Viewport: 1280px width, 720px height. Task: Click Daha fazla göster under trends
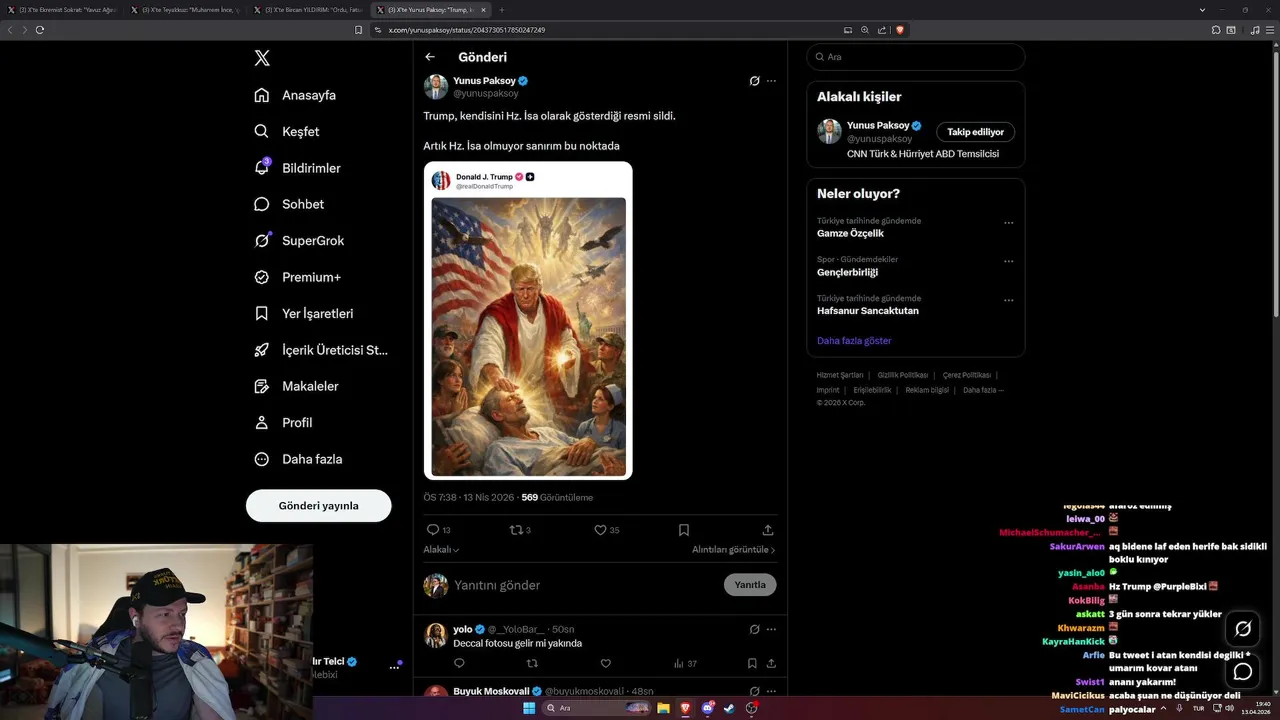point(854,341)
